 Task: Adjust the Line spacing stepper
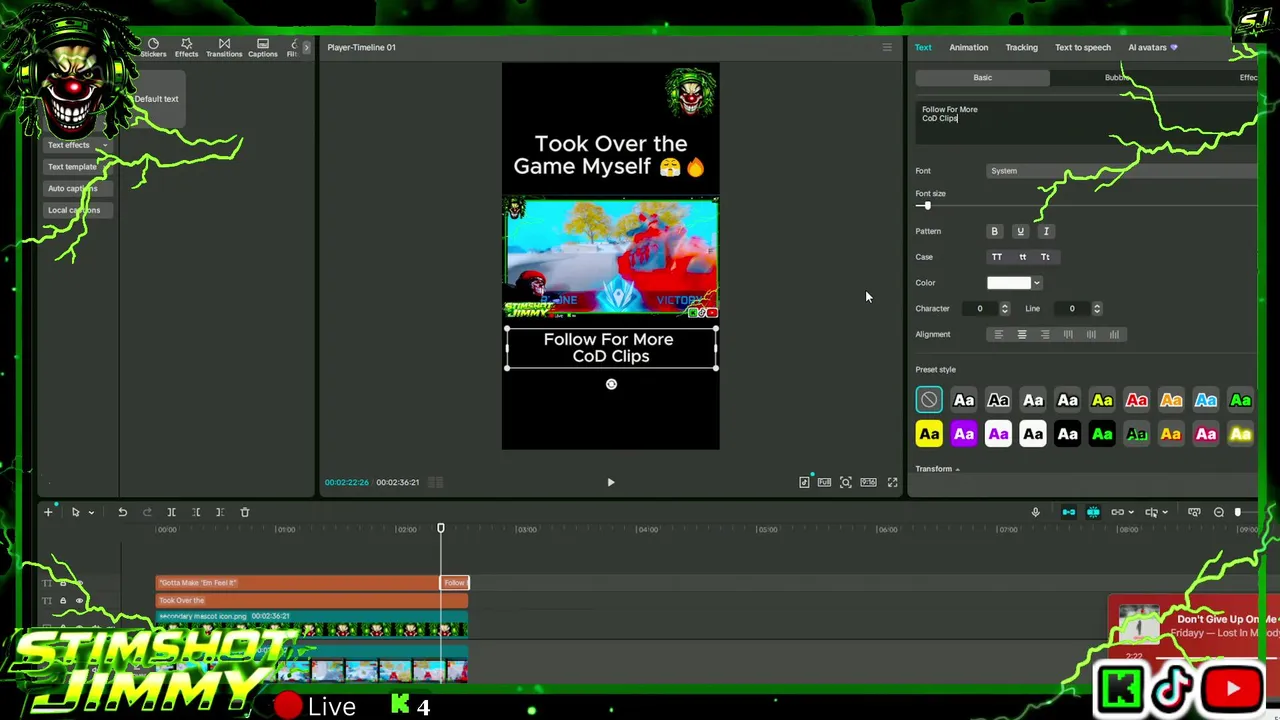(1096, 309)
